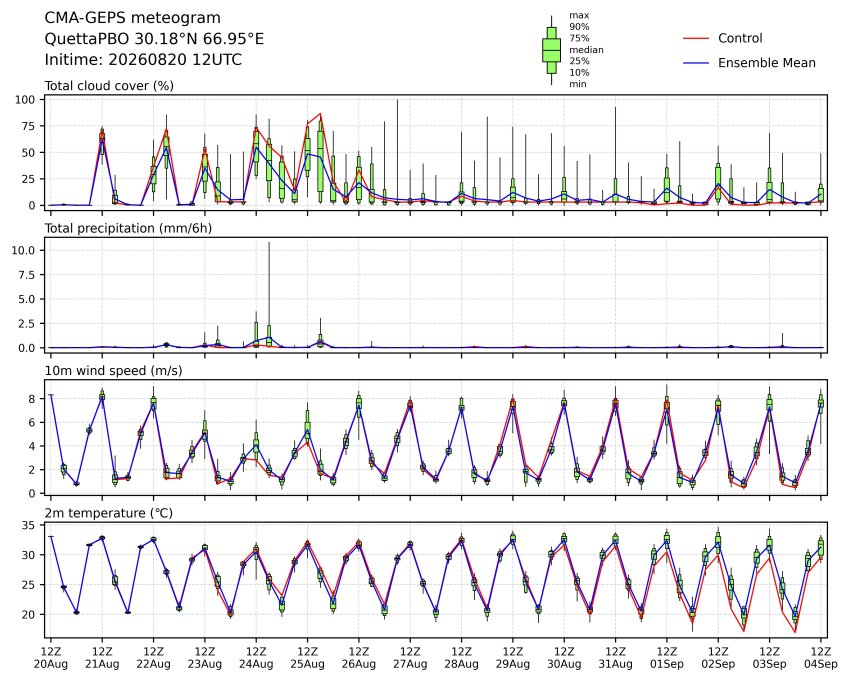
Task: Select the Ensemble Mean legend label
Action: click(767, 63)
